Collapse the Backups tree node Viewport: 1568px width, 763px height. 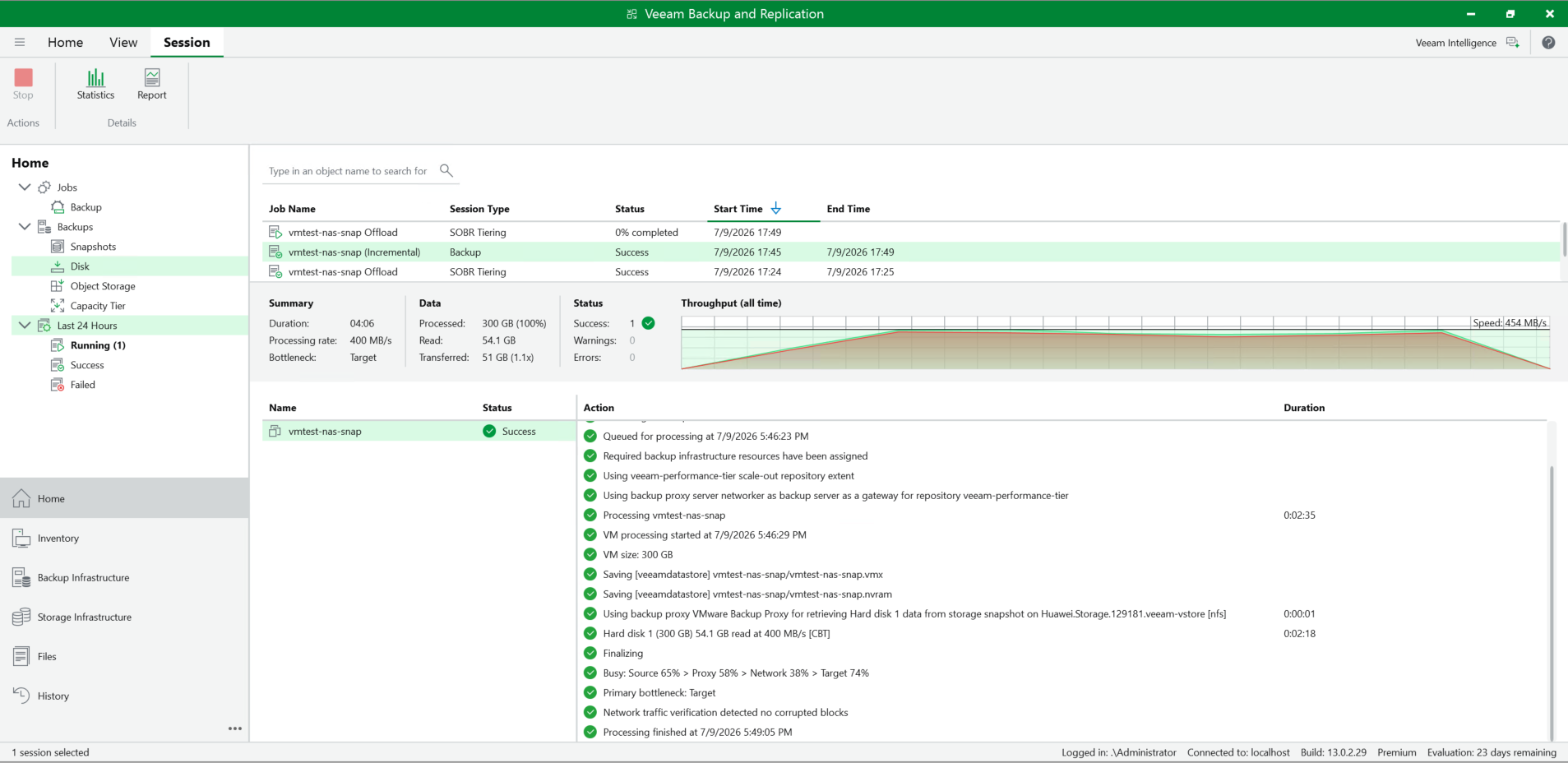click(x=25, y=227)
